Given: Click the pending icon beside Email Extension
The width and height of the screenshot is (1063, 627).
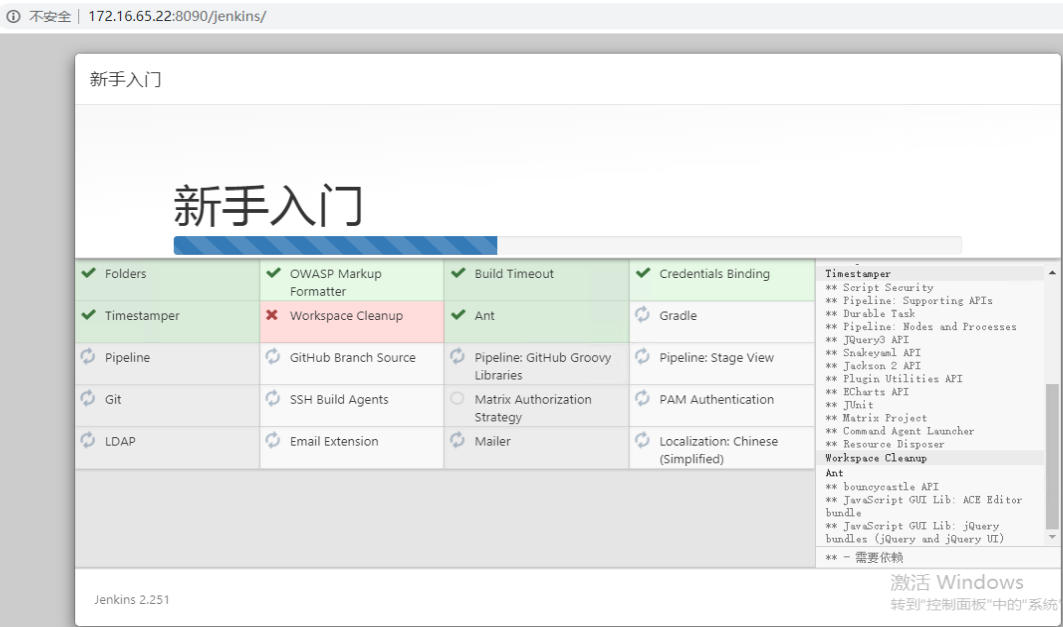Looking at the screenshot, I should (273, 440).
